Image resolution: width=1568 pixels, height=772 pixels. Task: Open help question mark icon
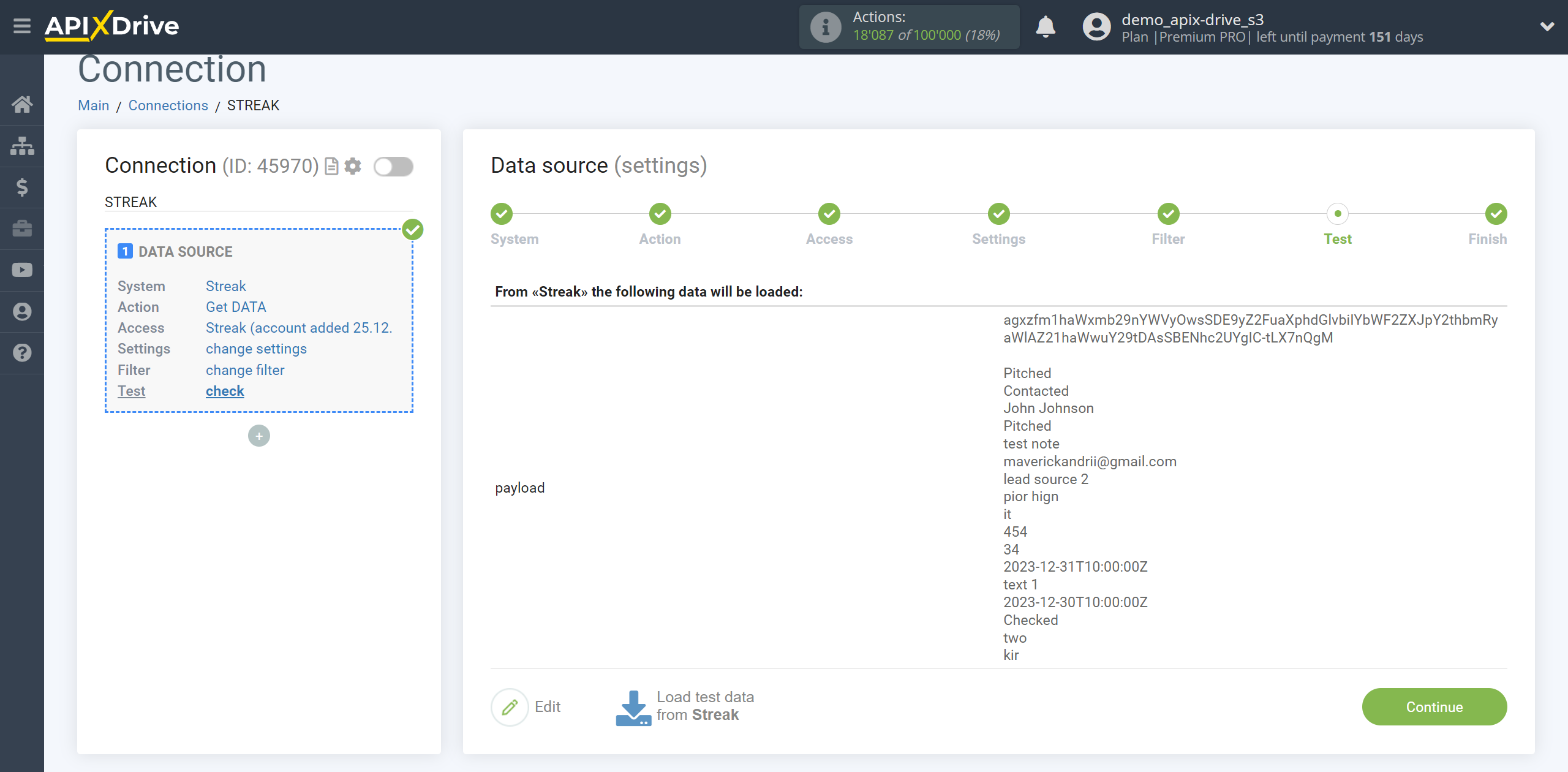tap(22, 353)
